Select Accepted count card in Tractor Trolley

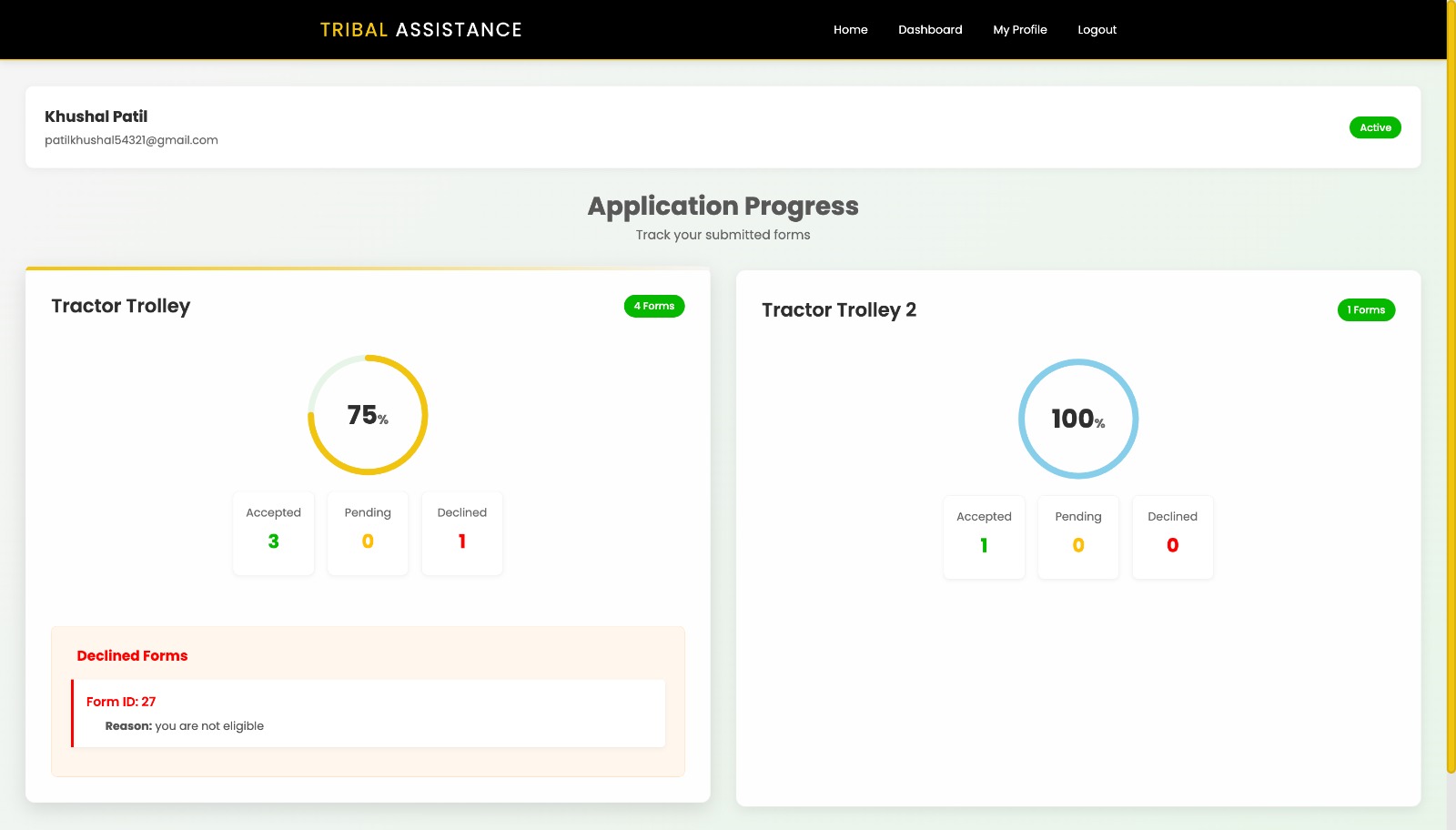click(x=273, y=533)
